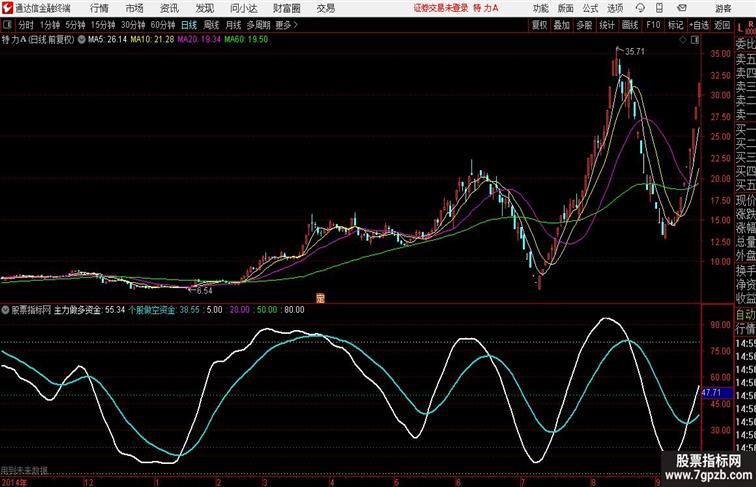Image resolution: width=756 pixels, height=487 pixels.
Task: Open the 公式 menu
Action: click(590, 8)
